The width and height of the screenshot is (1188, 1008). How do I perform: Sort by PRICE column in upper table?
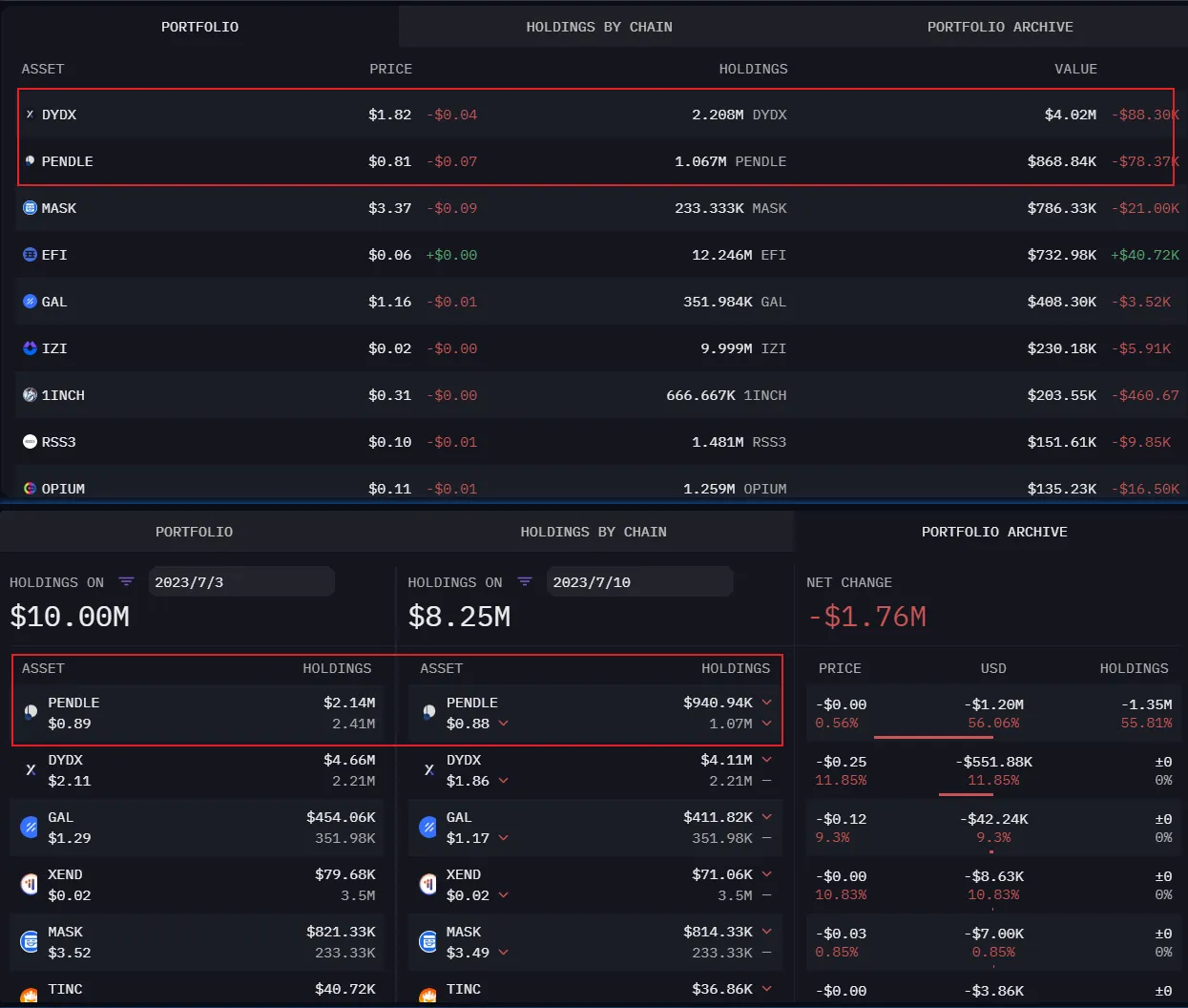[x=390, y=69]
